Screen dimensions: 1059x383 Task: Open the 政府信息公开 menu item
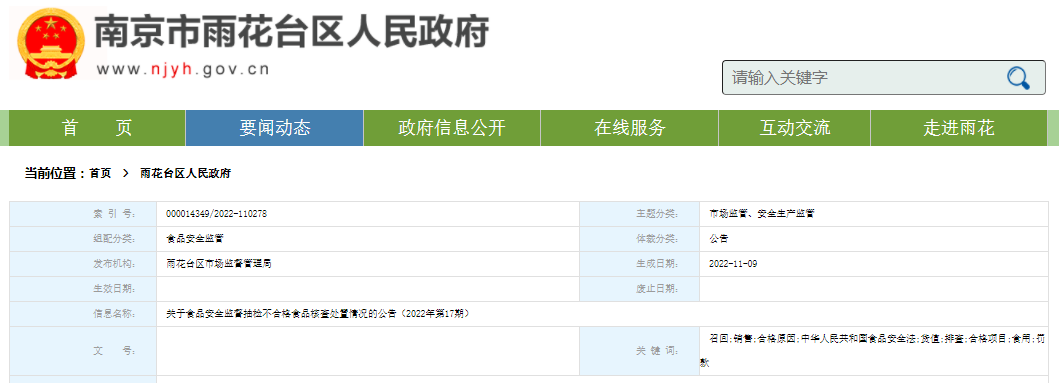(x=452, y=128)
